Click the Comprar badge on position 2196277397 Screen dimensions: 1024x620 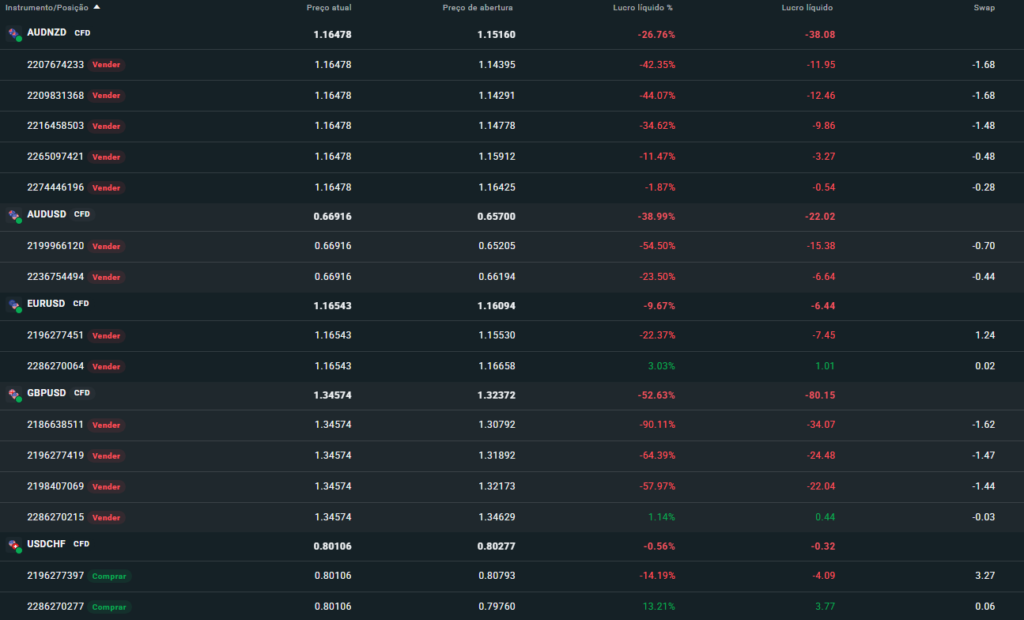[x=109, y=576]
